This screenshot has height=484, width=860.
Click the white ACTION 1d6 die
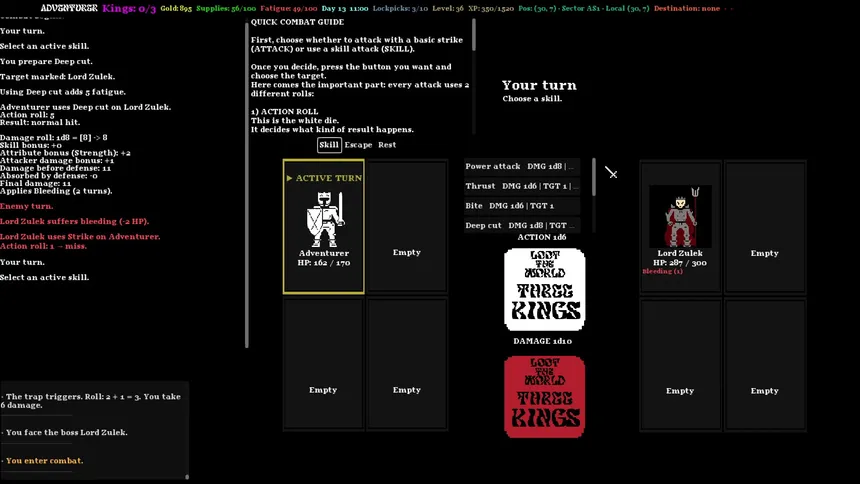544,289
